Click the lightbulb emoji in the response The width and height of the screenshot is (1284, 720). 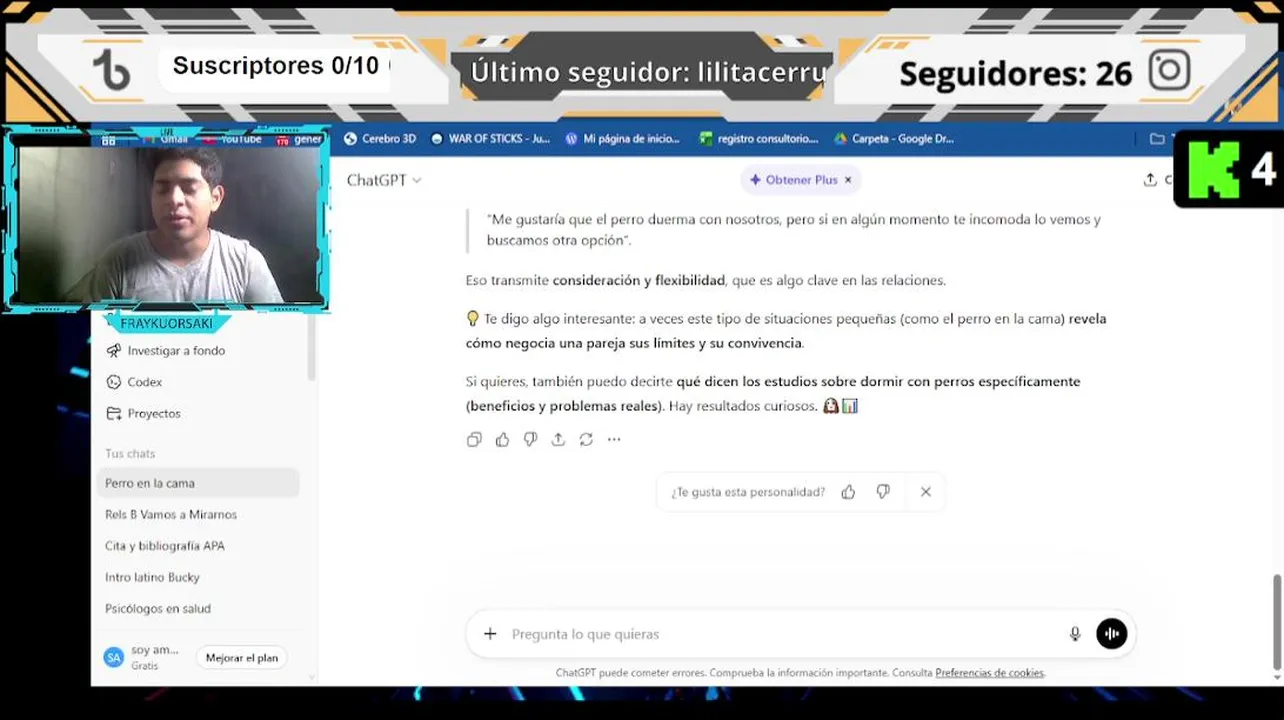point(473,319)
